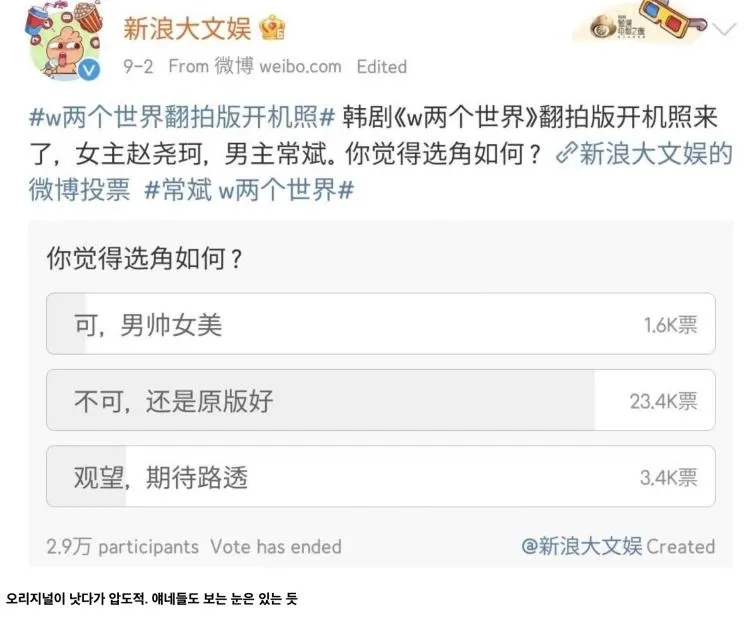This screenshot has width=750, height=626.
Task: Click the link chain icon before 新浪大文娱的
Action: (566, 154)
